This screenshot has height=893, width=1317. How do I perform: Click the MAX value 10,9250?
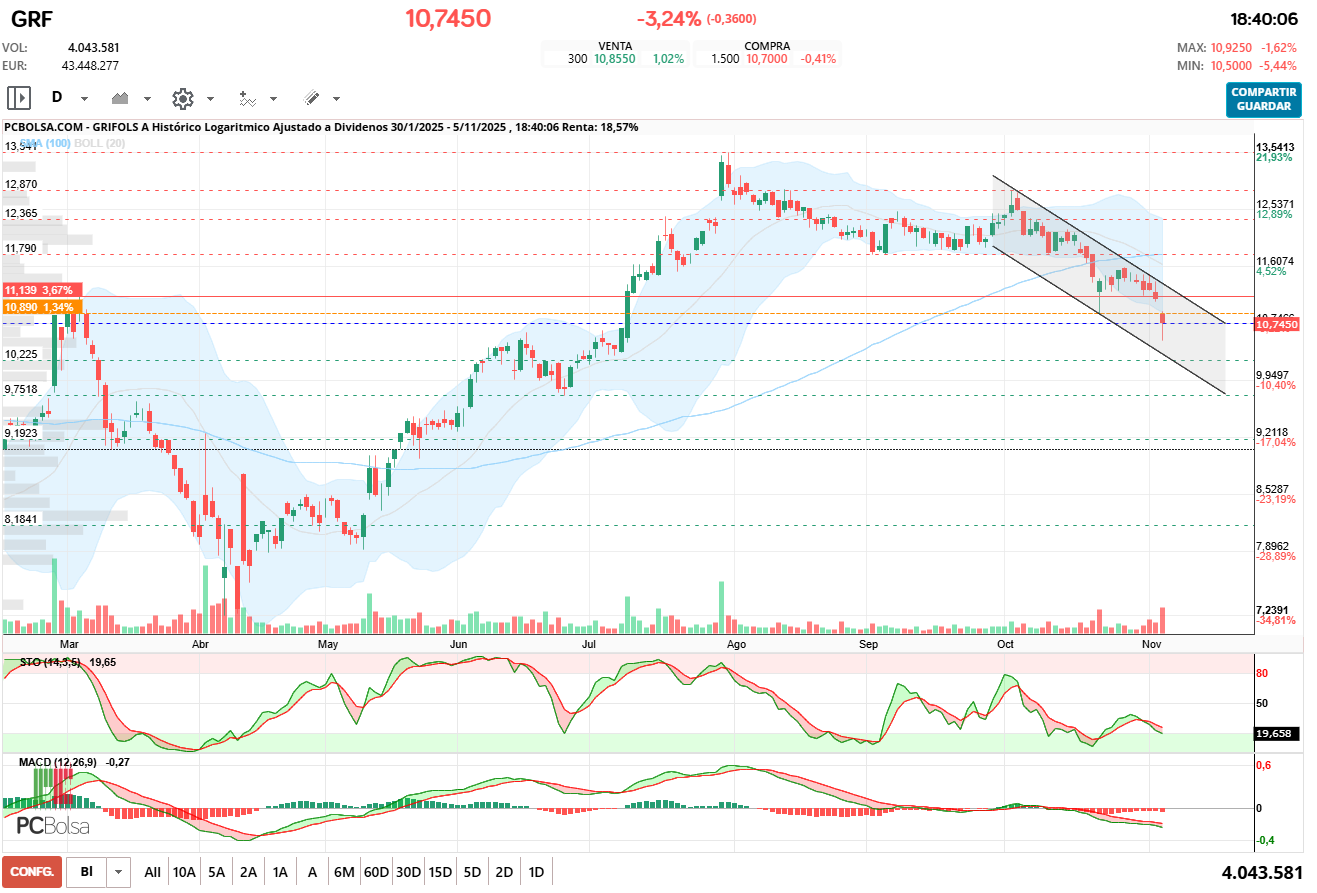click(x=1231, y=47)
